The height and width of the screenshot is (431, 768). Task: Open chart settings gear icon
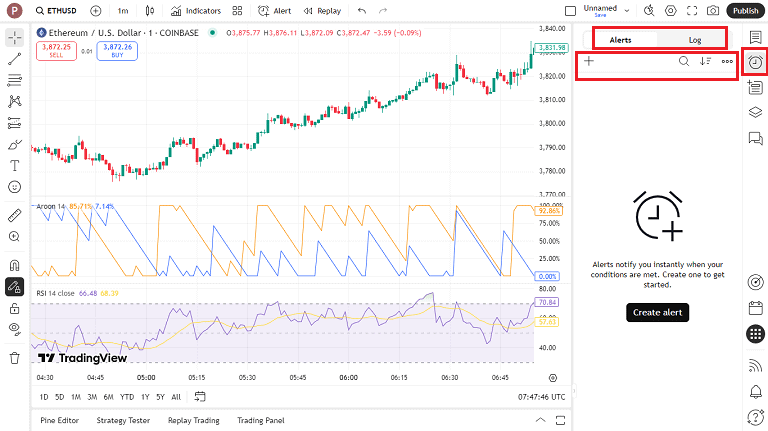(671, 11)
